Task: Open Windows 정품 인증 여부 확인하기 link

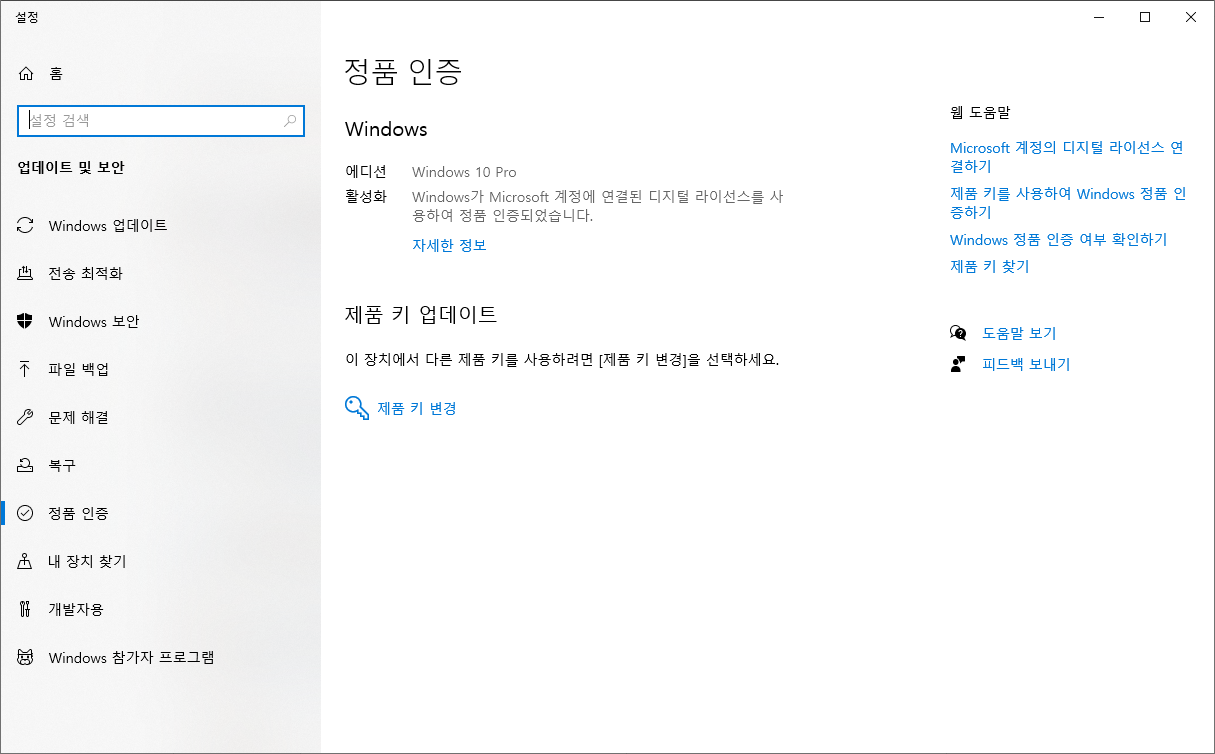Action: (1058, 240)
